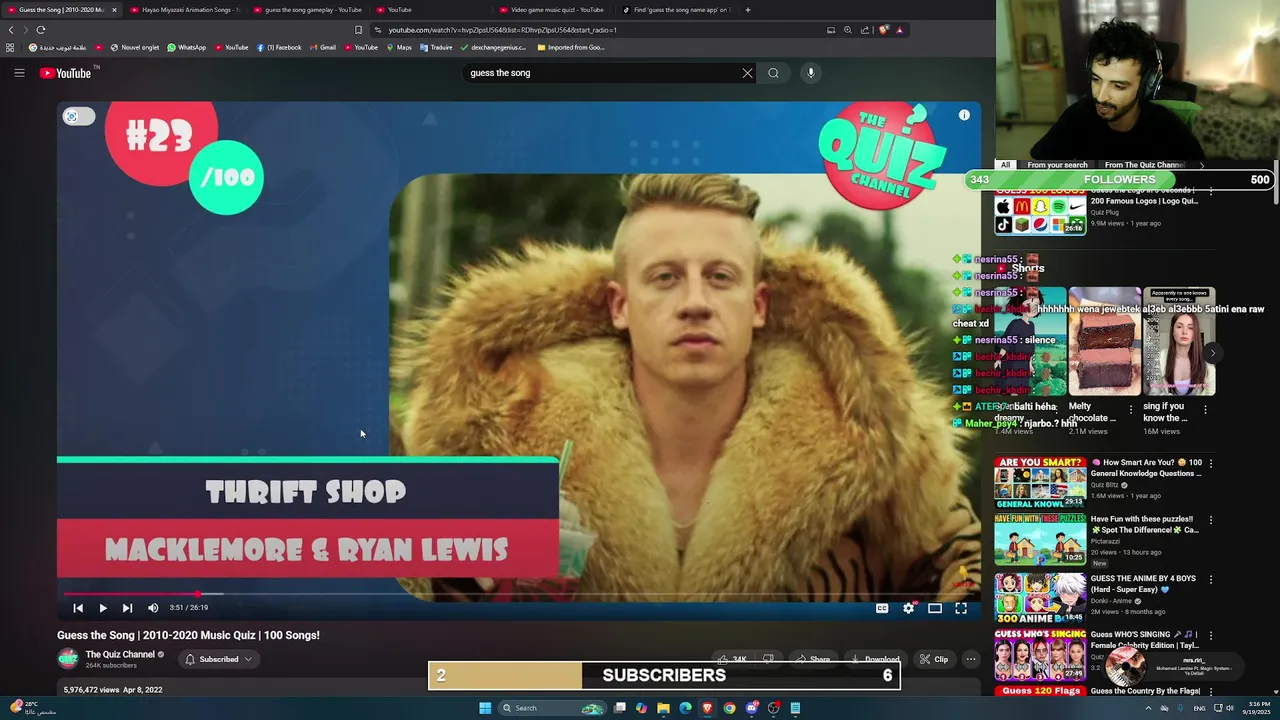The image size is (1280, 720).
Task: Open options for 'How Smart Are You?' video
Action: tap(1211, 463)
